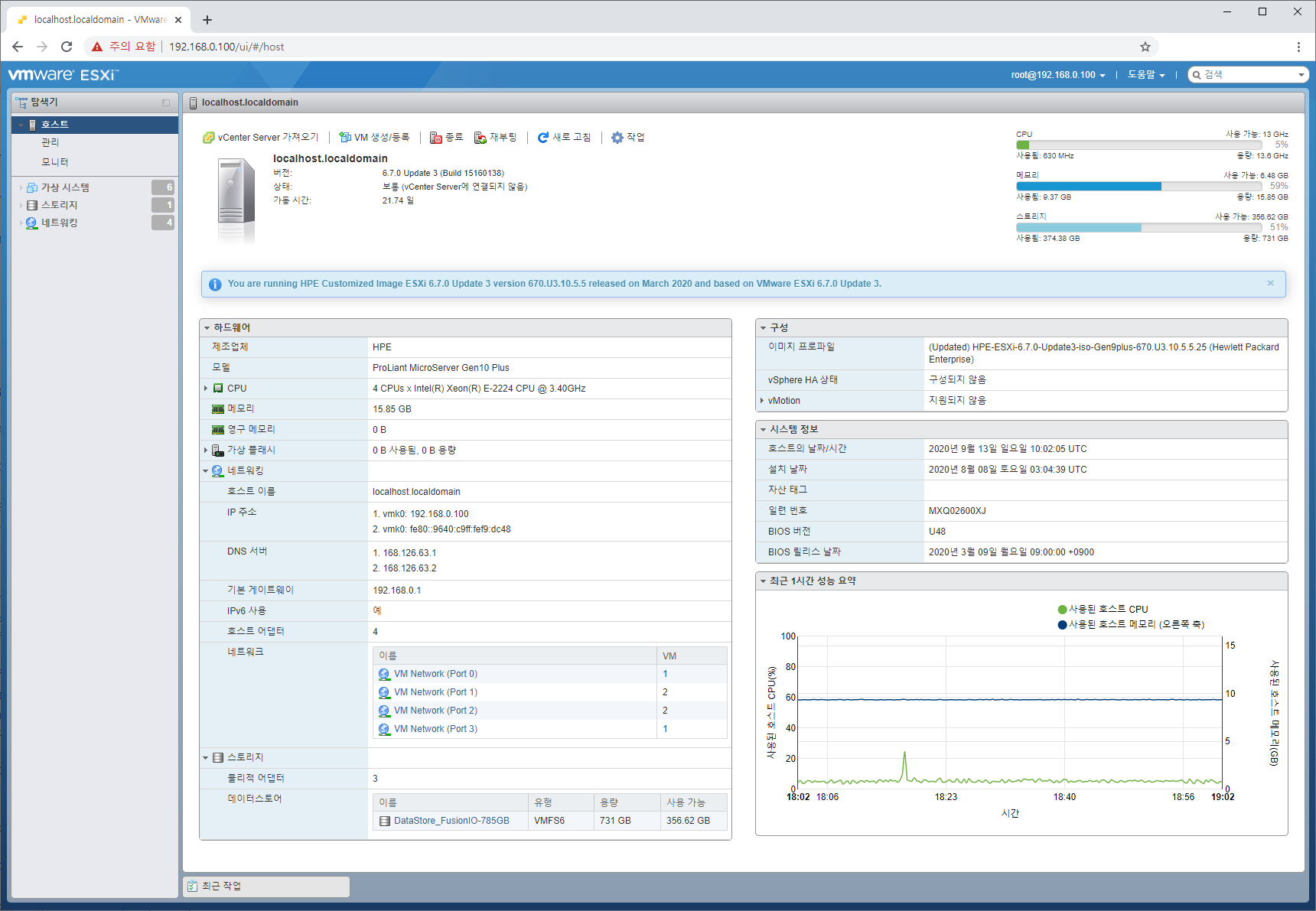Viewport: 1316px width, 911px height.
Task: Toggle host CPU legend in performance chart
Action: [1103, 610]
